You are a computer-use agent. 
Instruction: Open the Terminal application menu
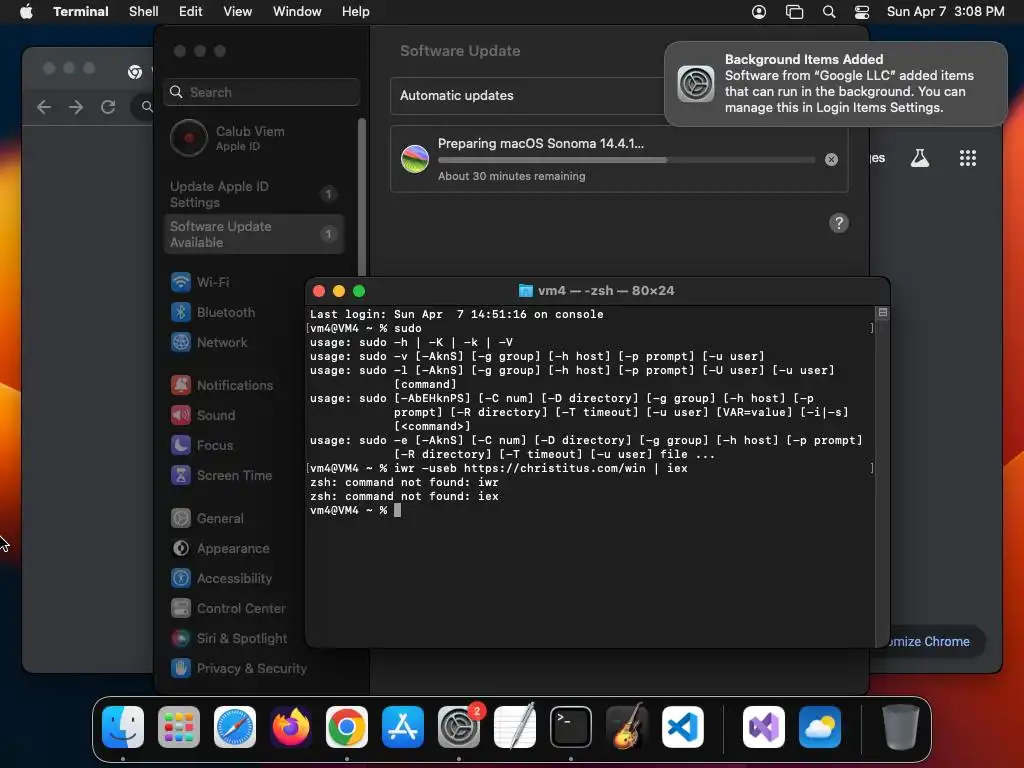81,12
